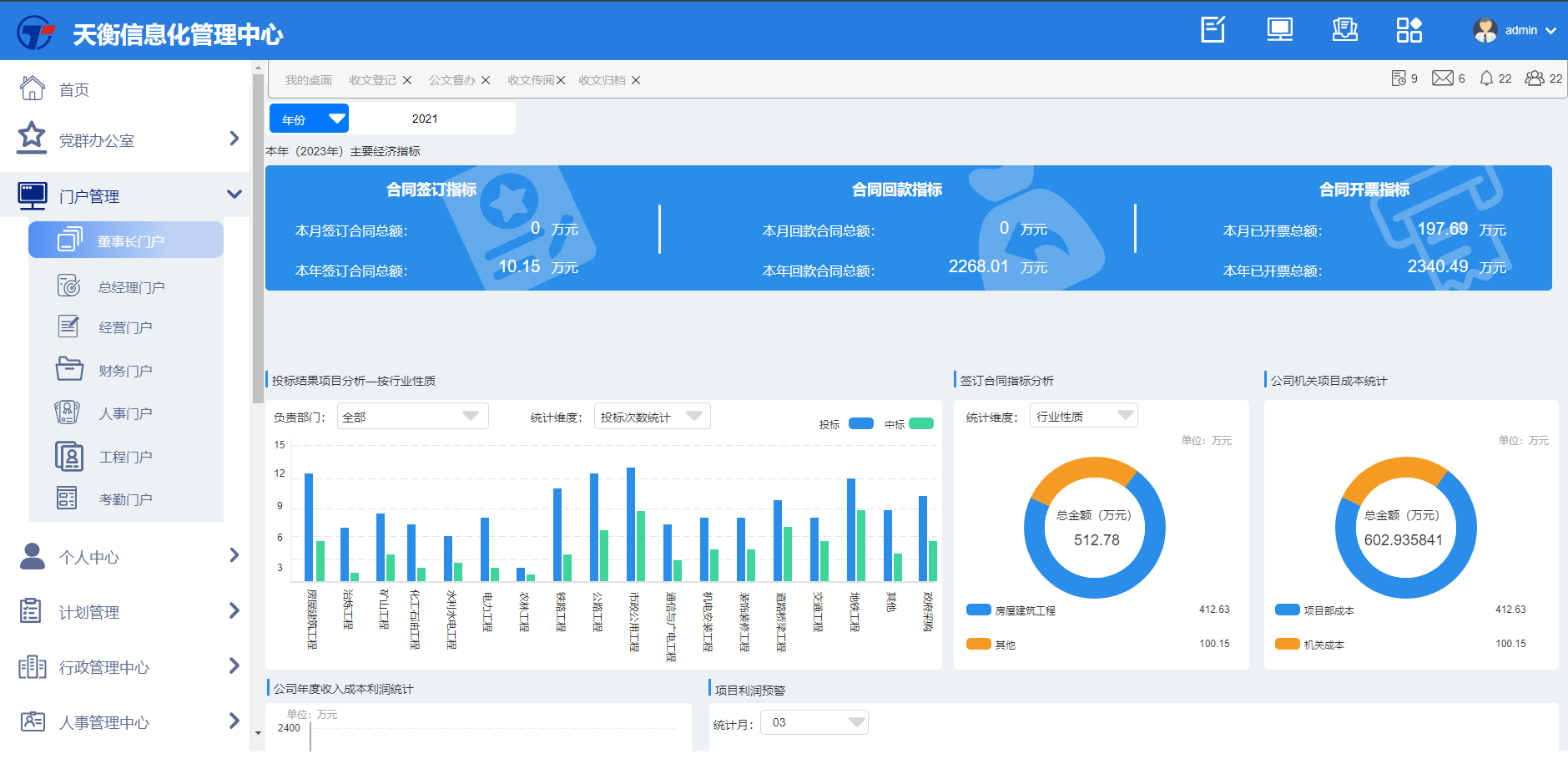Click the document tasks icon showing 9
This screenshot has height=759, width=1568.
1399,78
